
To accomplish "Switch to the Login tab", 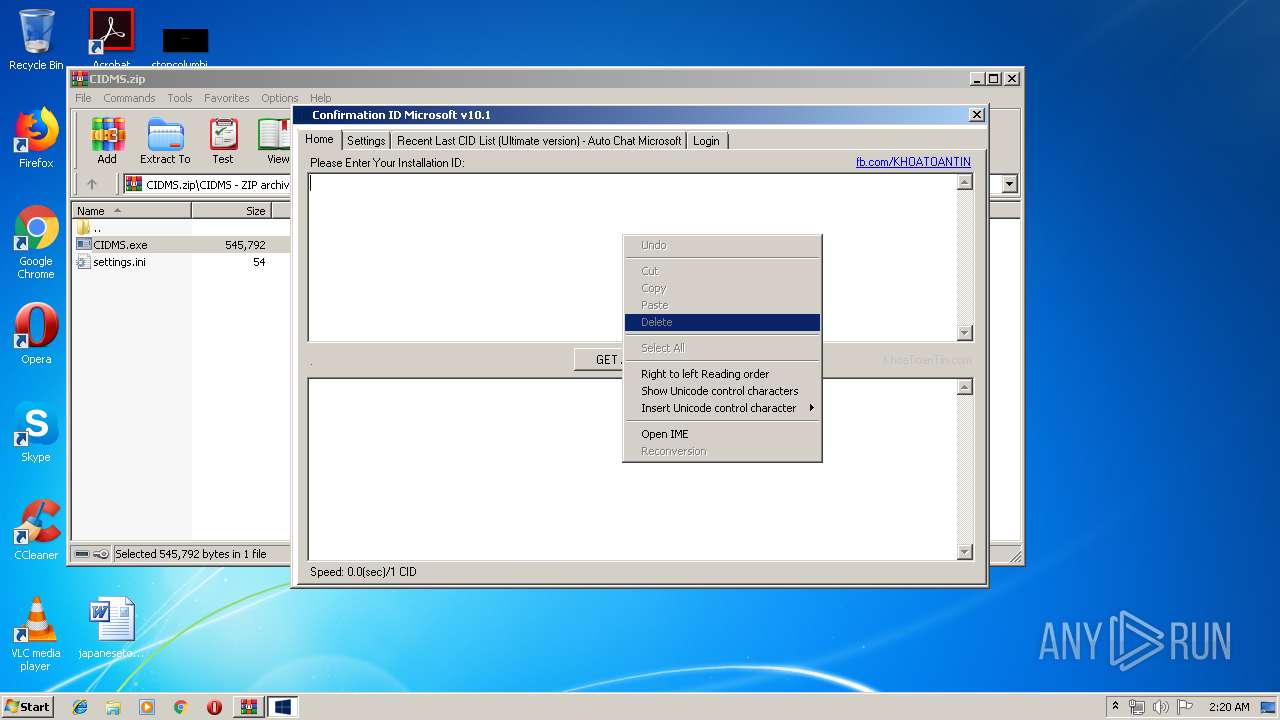I will point(706,141).
